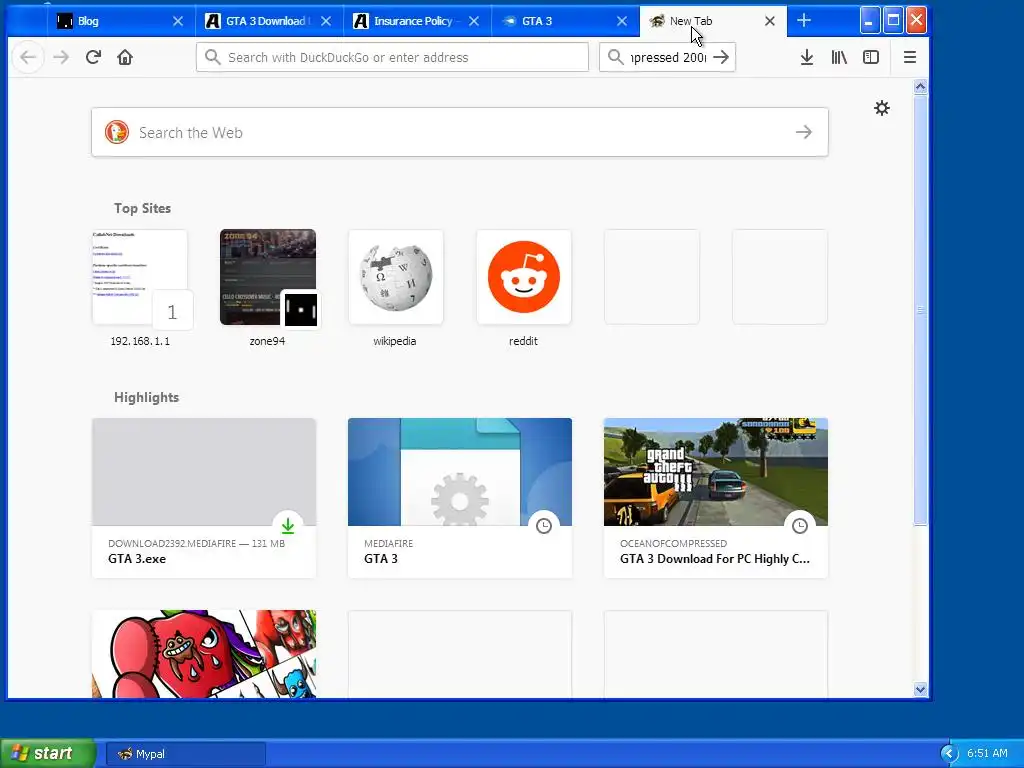Click the address bar field
The image size is (1024, 768).
pyautogui.click(x=392, y=57)
